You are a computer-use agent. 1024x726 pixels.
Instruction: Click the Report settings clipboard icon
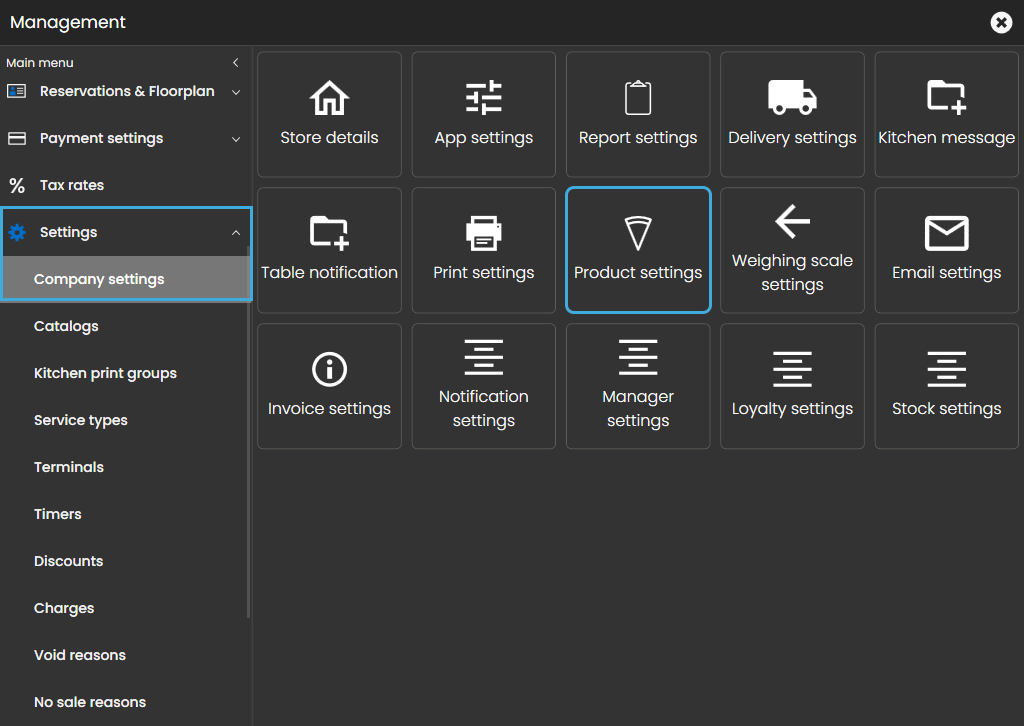pyautogui.click(x=638, y=99)
